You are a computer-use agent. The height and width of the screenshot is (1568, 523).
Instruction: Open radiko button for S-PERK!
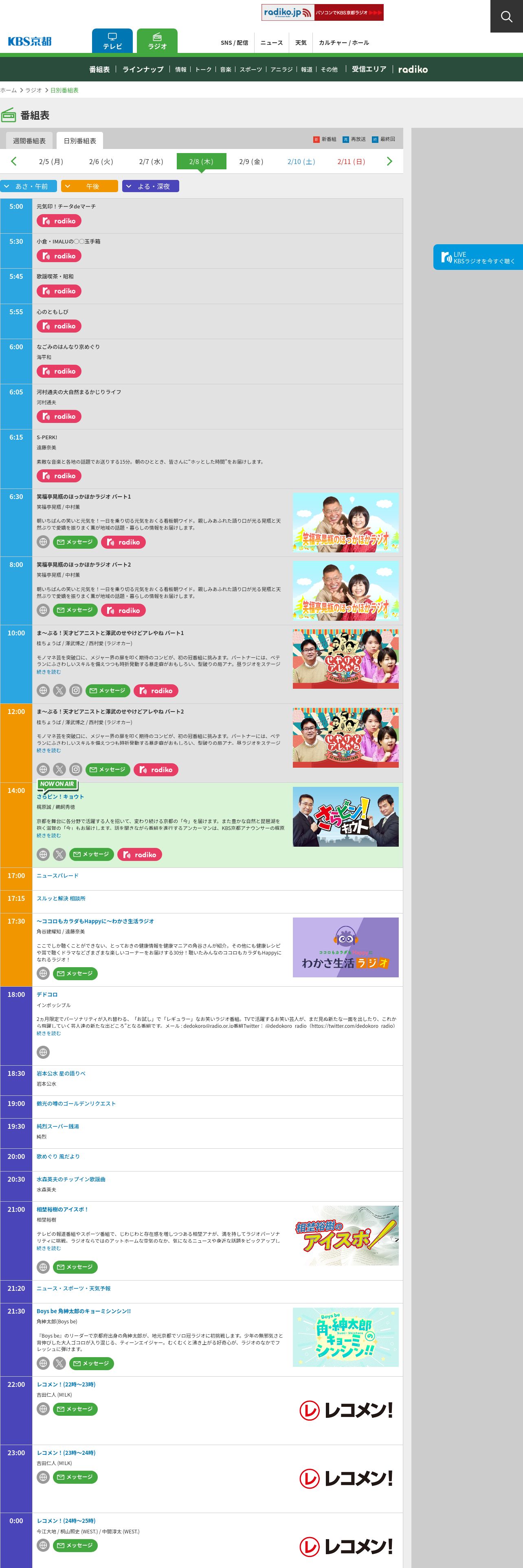[59, 476]
